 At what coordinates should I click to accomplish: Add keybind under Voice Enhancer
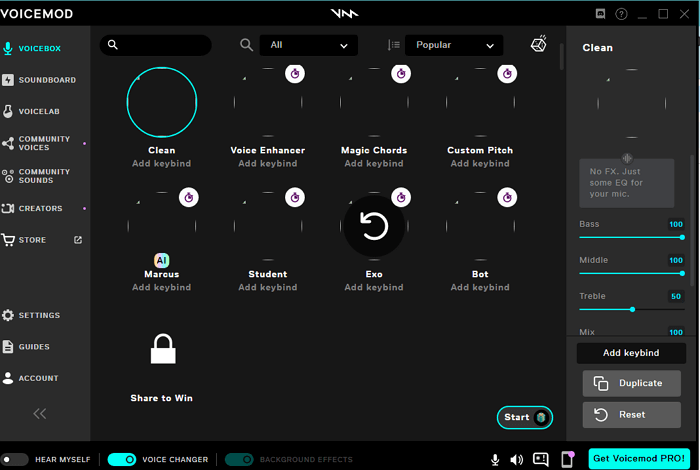point(268,163)
